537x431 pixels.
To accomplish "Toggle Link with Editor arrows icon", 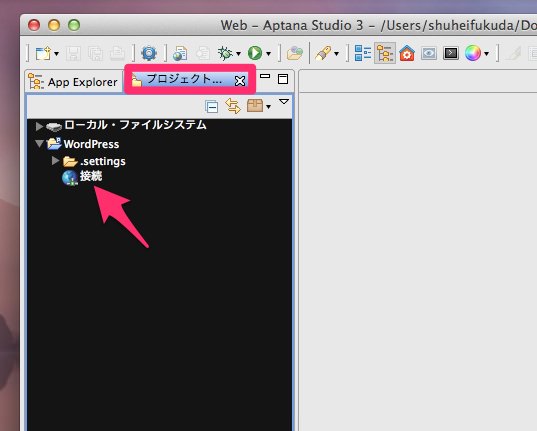I will (233, 106).
